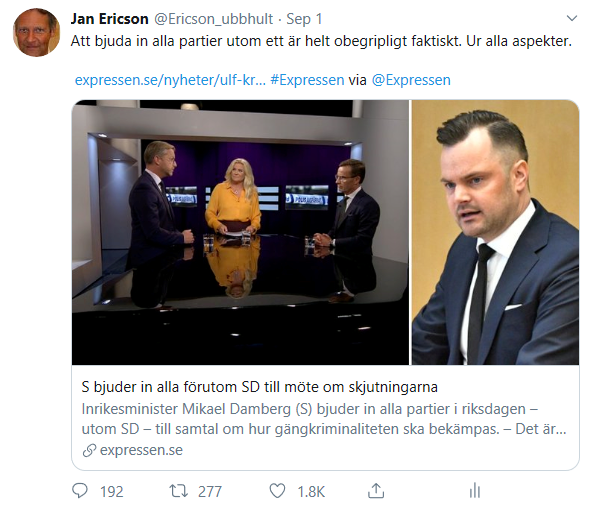Click the retweet arrows icon
The width and height of the screenshot is (593, 507).
click(178, 491)
